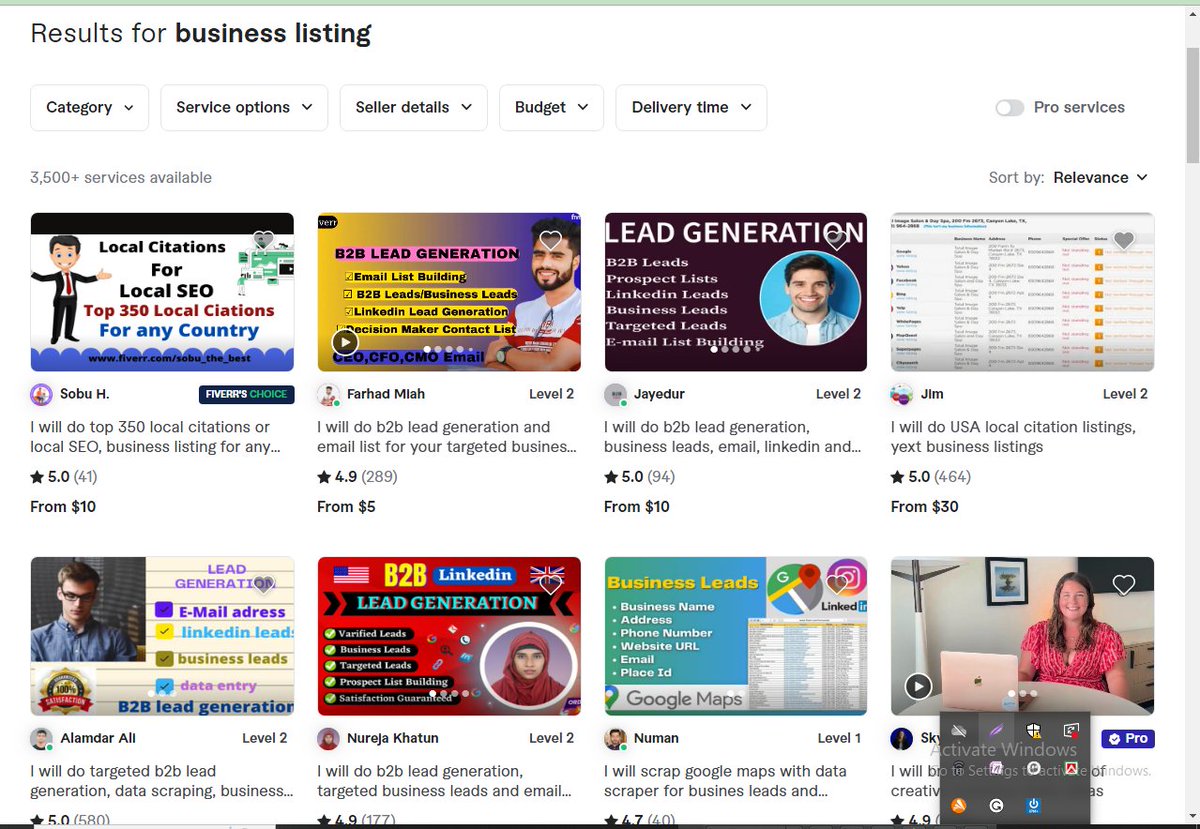The width and height of the screenshot is (1200, 829).
Task: Click 5.0 (464) rating on Jim's gig
Action: tap(932, 477)
